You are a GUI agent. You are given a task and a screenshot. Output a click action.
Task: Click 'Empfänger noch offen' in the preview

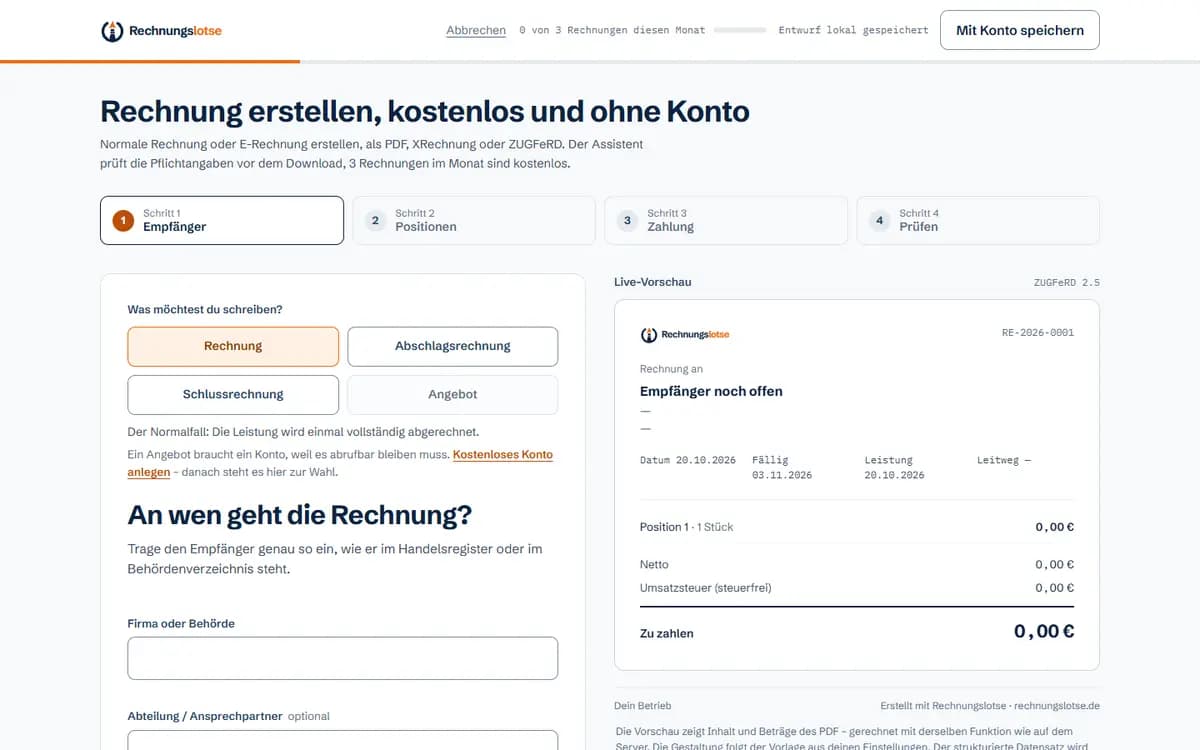[711, 391]
